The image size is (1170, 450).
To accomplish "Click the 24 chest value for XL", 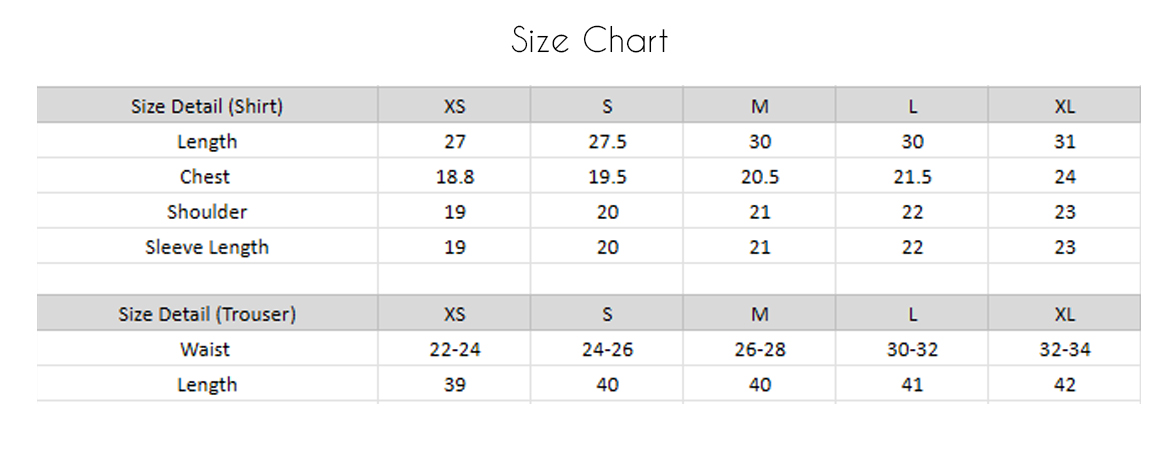I will pyautogui.click(x=1065, y=177).
